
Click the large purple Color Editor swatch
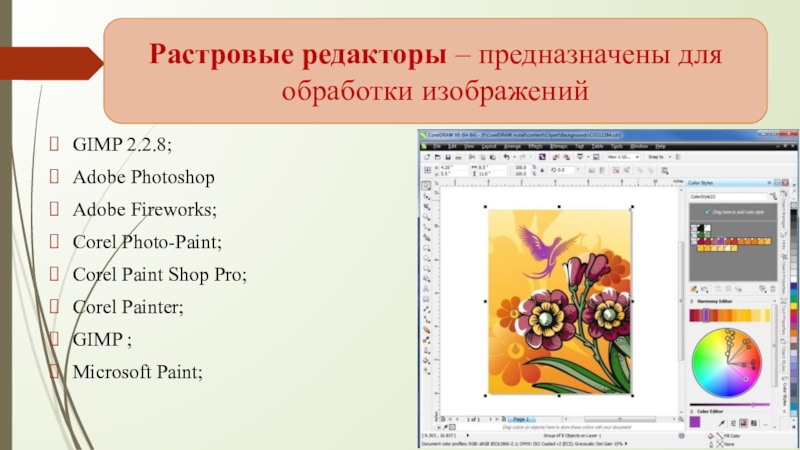click(x=695, y=422)
